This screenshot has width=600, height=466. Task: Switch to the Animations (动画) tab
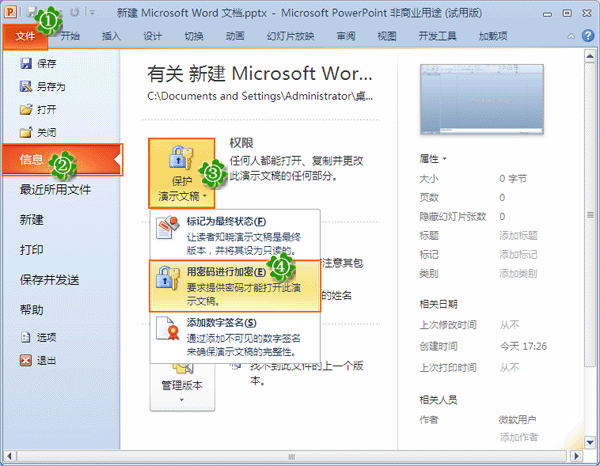[x=235, y=36]
